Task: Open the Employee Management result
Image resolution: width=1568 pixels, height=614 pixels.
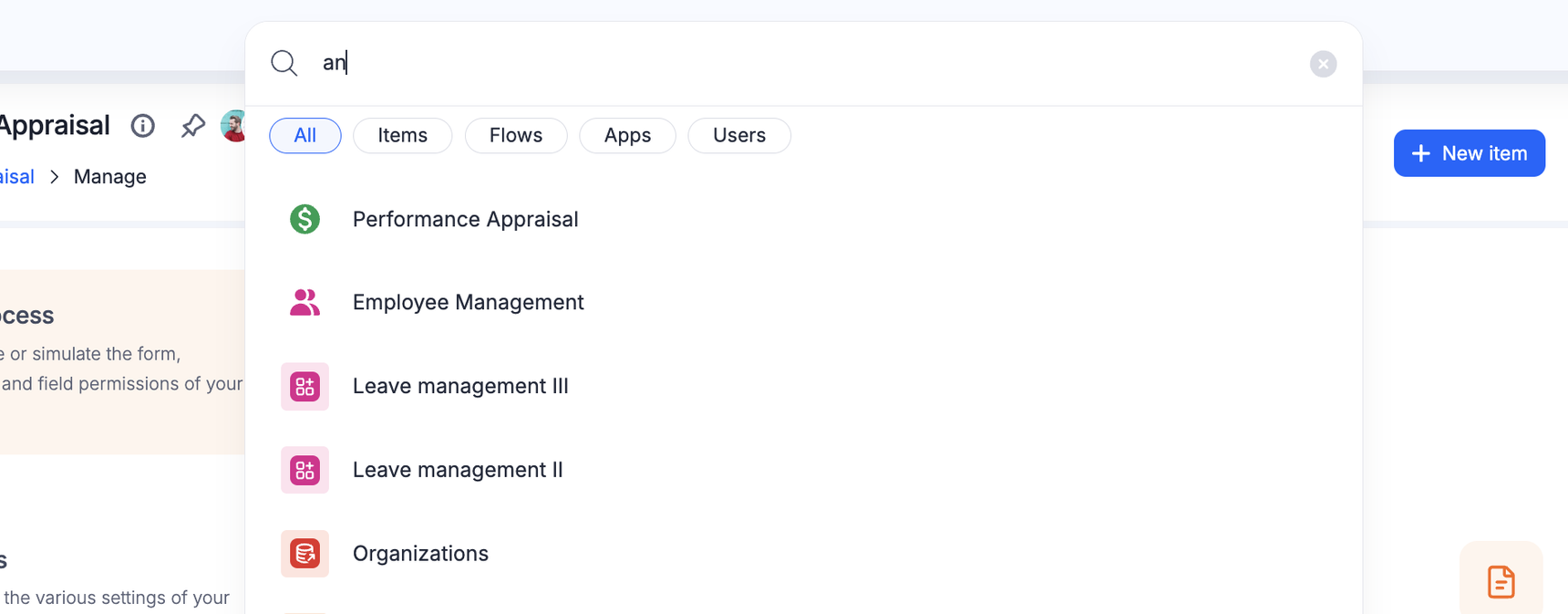Action: pyautogui.click(x=468, y=303)
